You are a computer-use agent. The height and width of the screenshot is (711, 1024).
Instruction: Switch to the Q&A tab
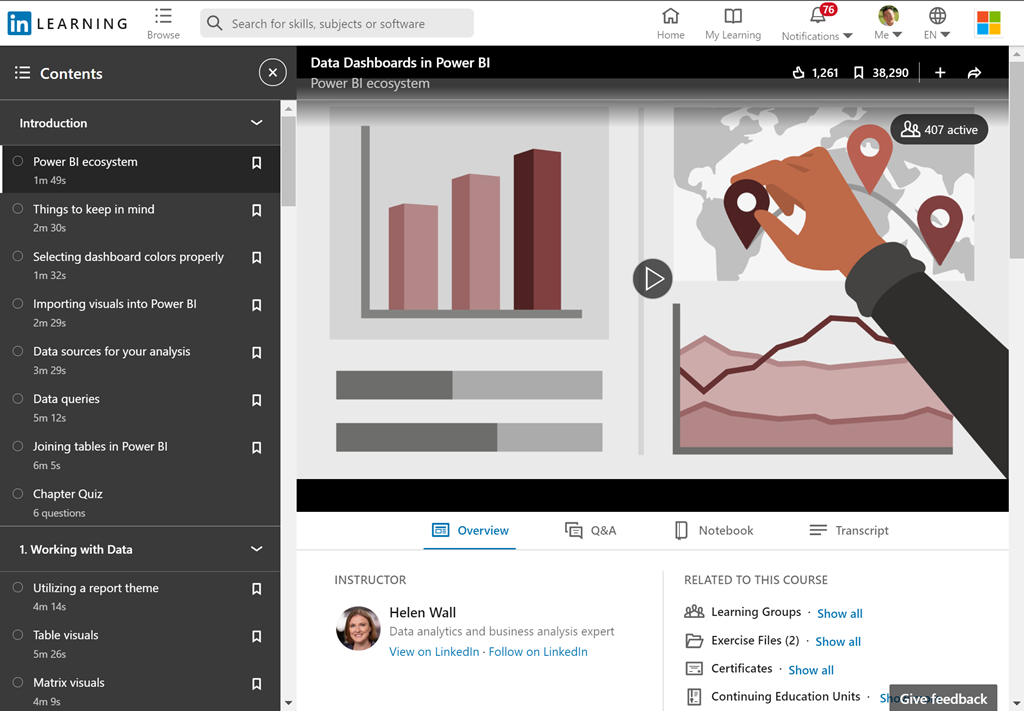pyautogui.click(x=590, y=531)
